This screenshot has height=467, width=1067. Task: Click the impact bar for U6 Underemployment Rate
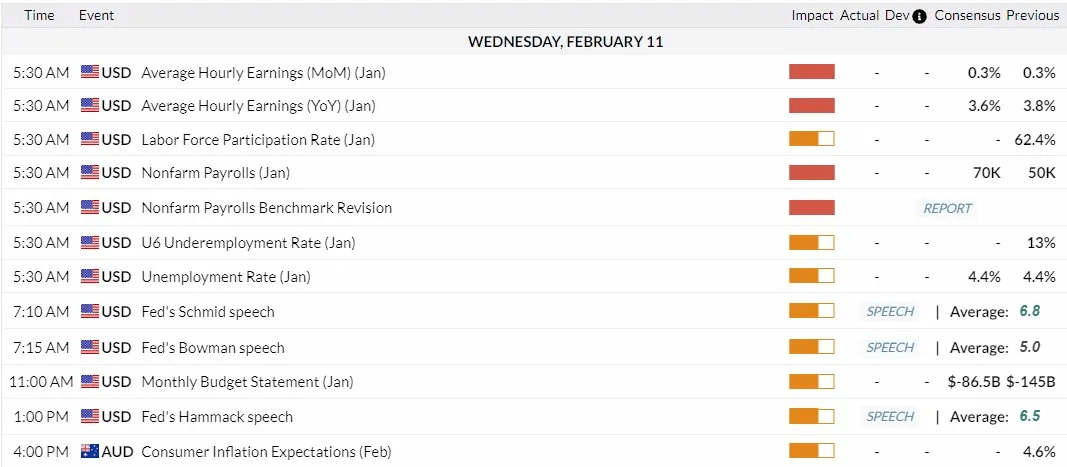(811, 242)
